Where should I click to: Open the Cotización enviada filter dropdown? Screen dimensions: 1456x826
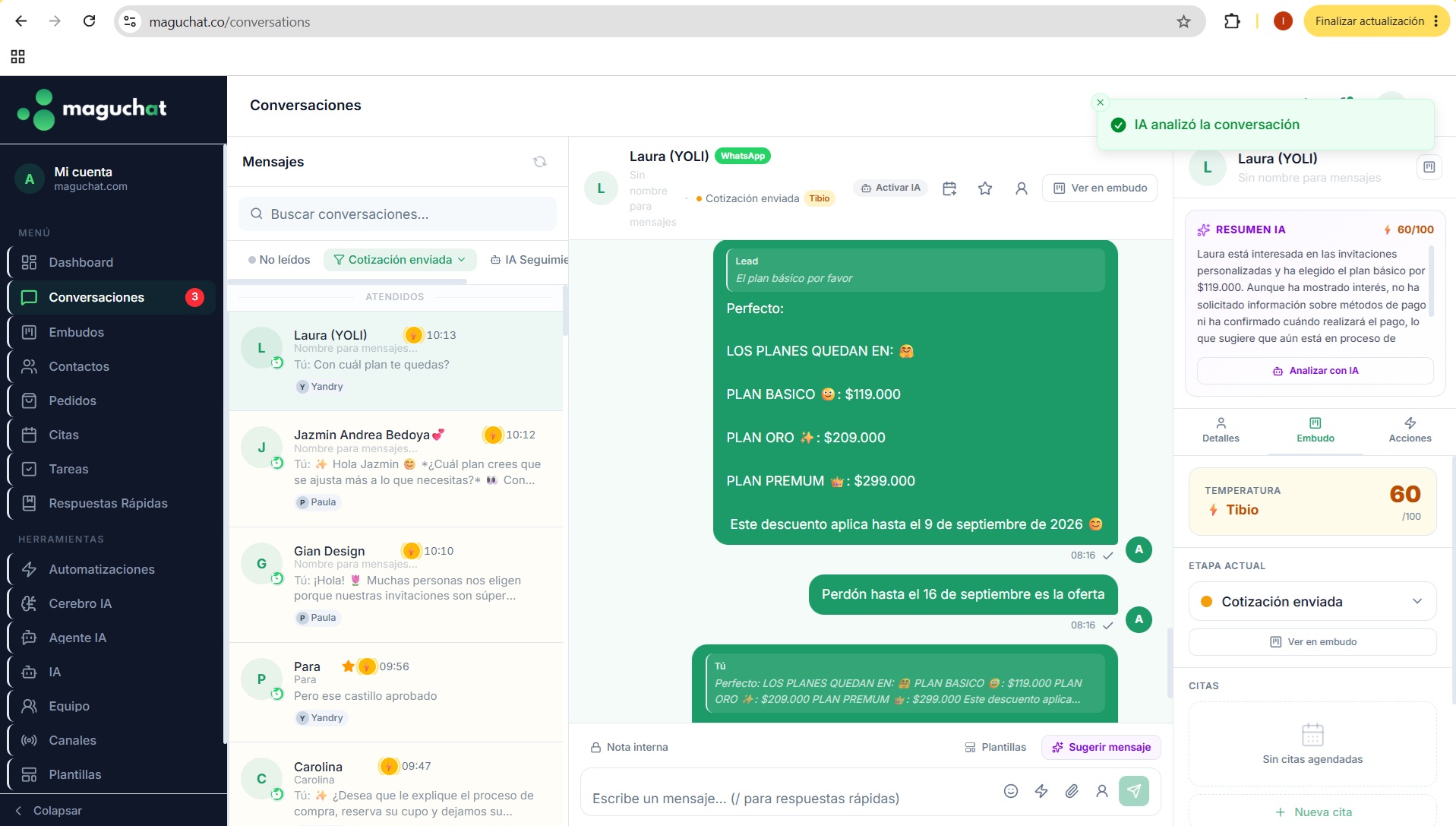tap(400, 260)
